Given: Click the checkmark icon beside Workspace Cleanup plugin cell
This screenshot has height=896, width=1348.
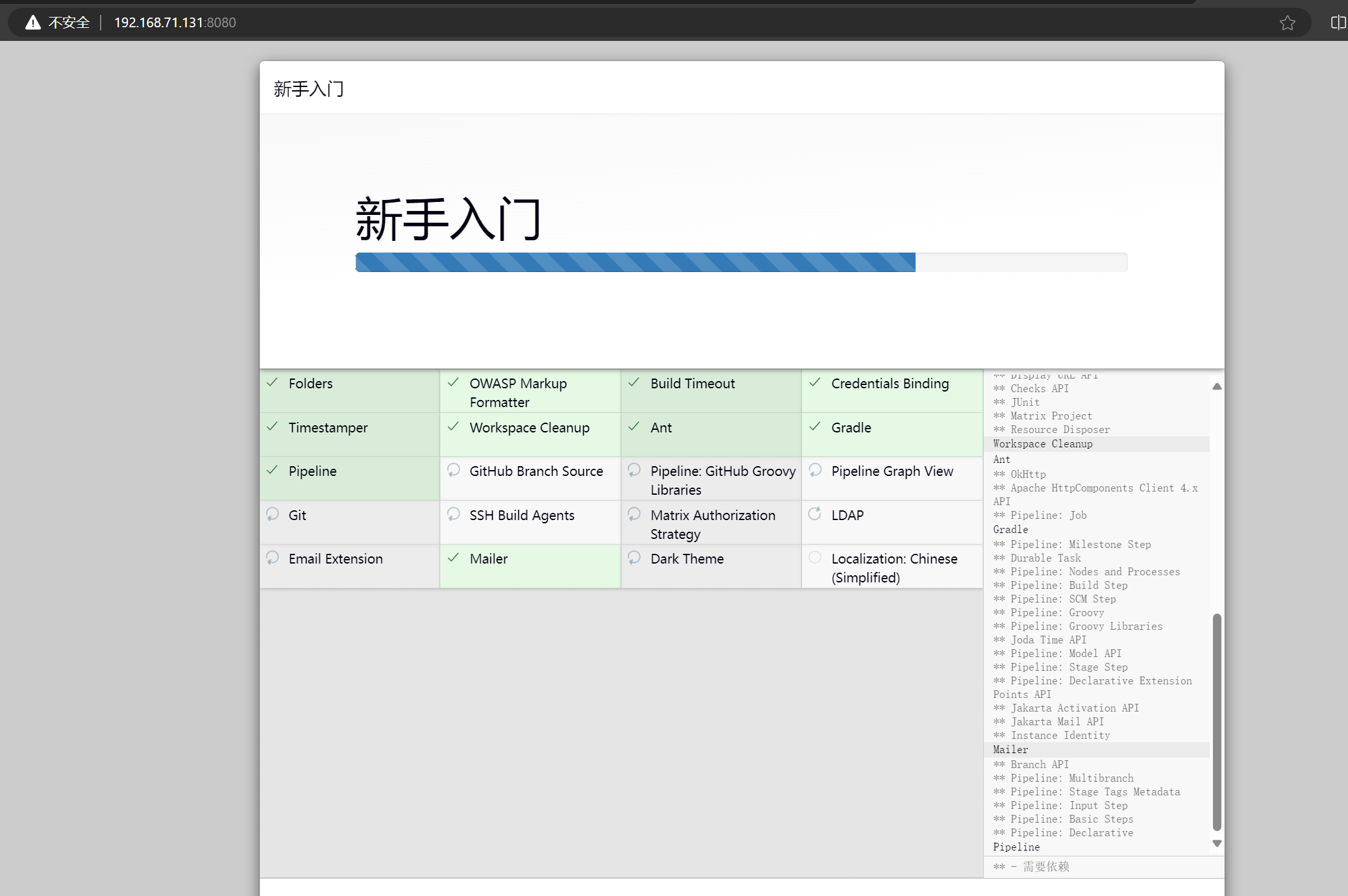Looking at the screenshot, I should pyautogui.click(x=454, y=427).
